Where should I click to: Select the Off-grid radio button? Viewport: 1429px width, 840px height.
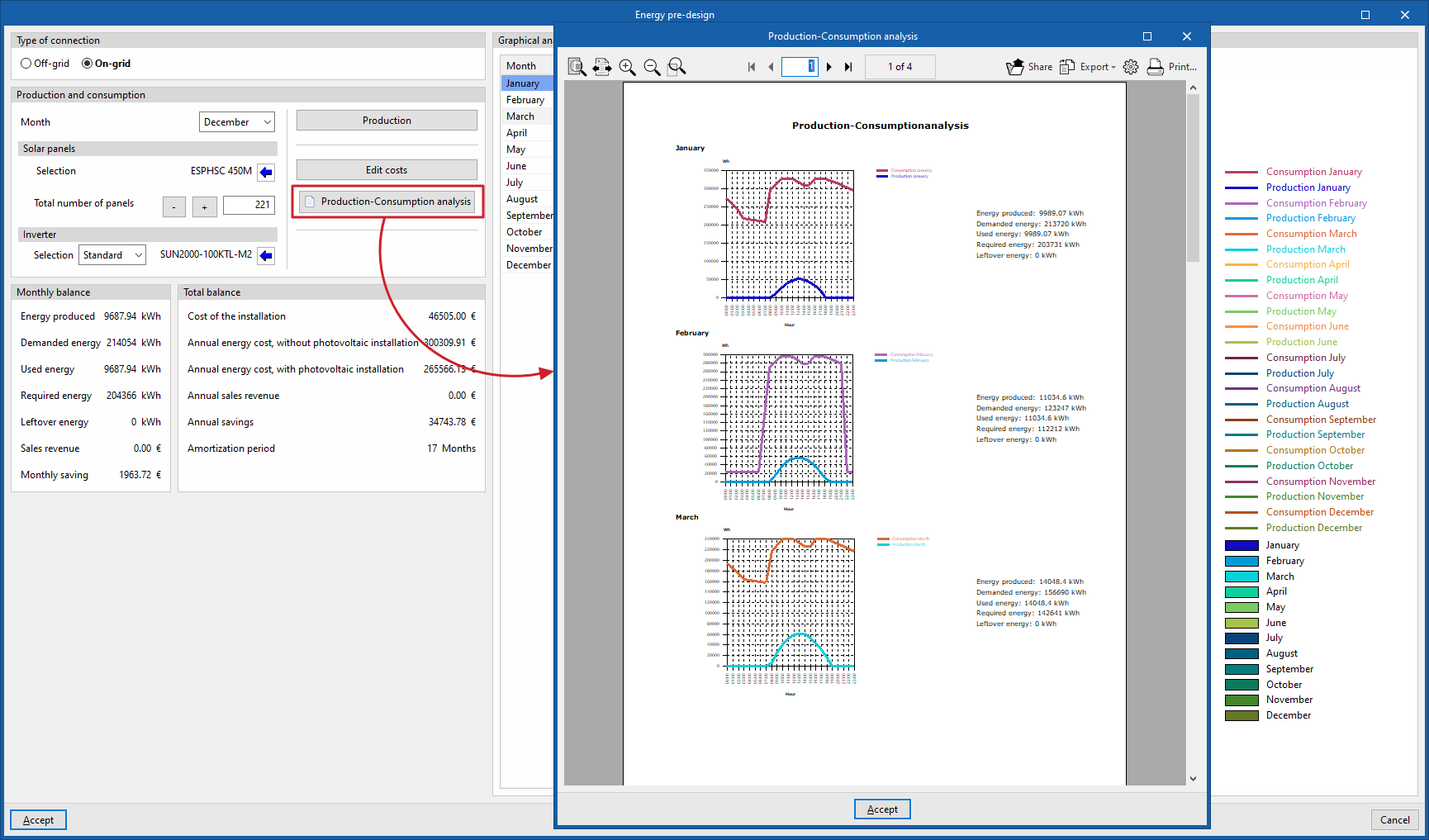tap(26, 64)
